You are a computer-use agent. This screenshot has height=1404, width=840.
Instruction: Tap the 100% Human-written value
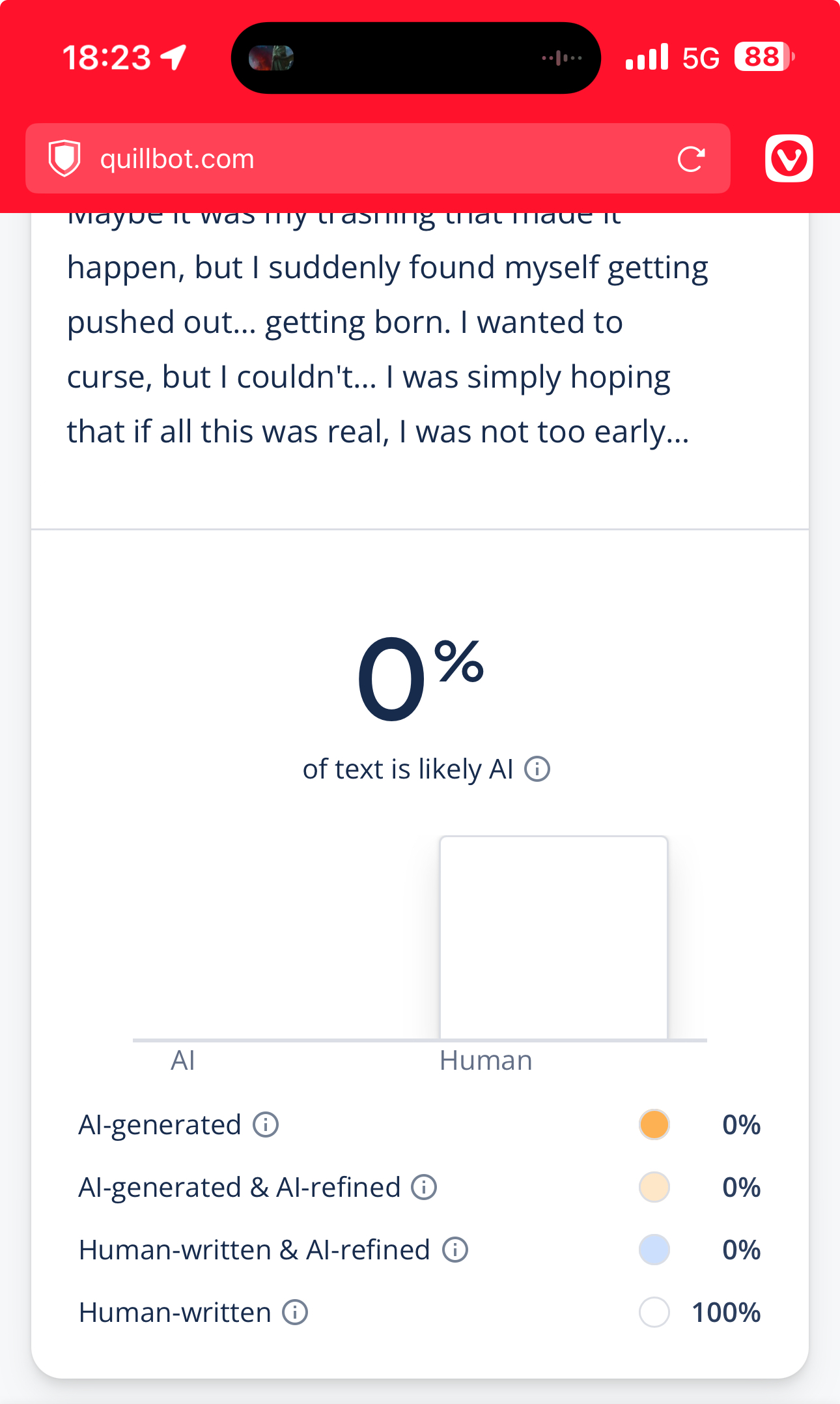click(726, 1312)
